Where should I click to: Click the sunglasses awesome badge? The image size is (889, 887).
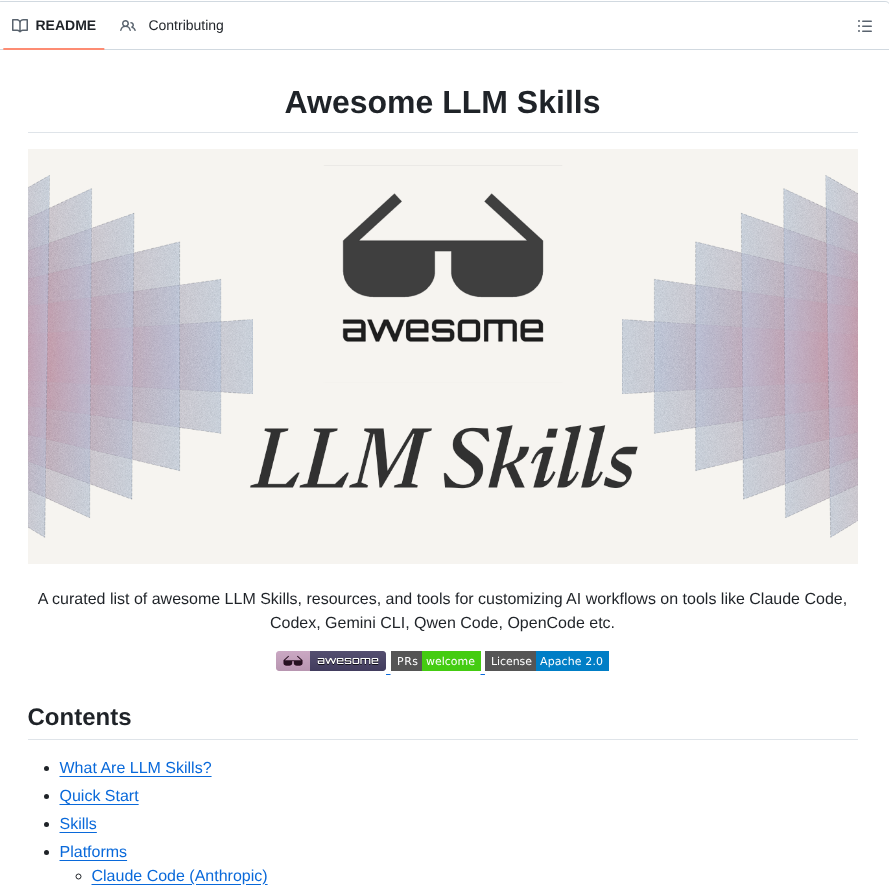[330, 661]
